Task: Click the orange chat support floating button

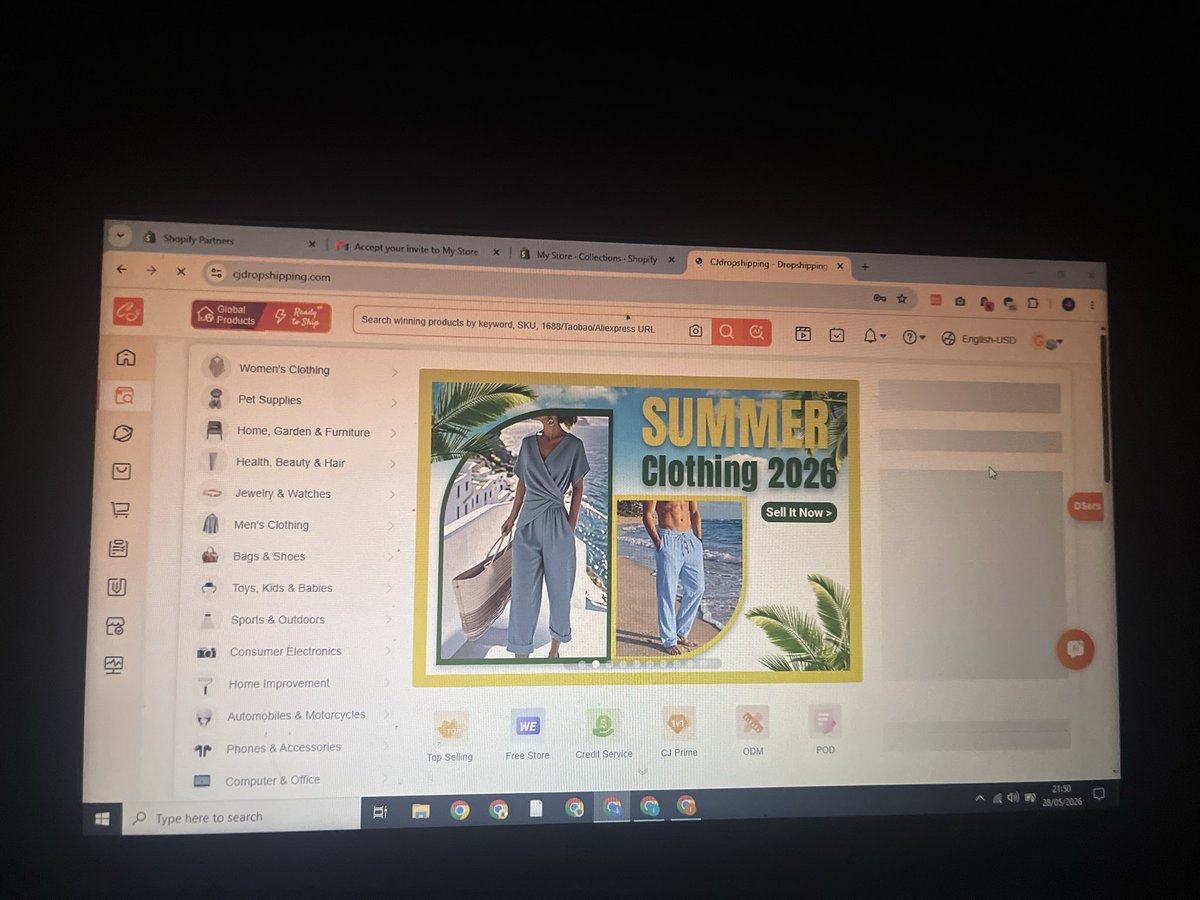Action: [x=1076, y=649]
